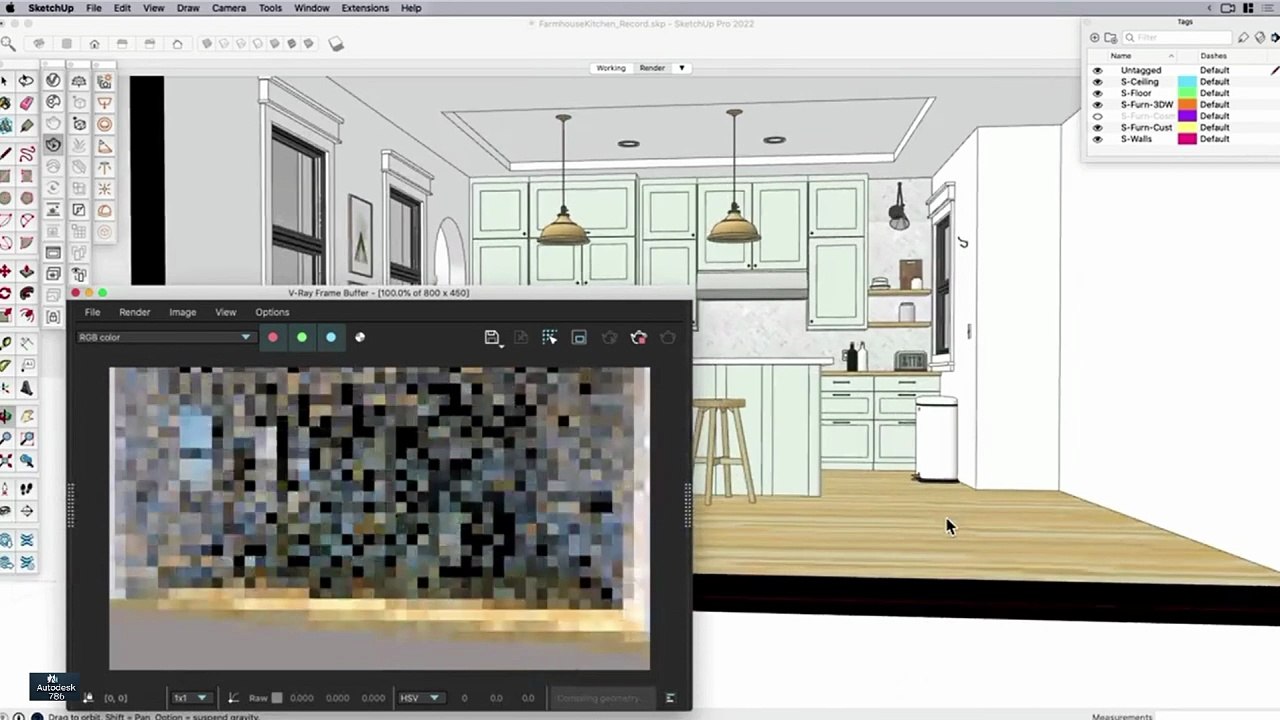This screenshot has height=720, width=1280.
Task: Click the V-Ray sphere light icon
Action: tap(105, 124)
